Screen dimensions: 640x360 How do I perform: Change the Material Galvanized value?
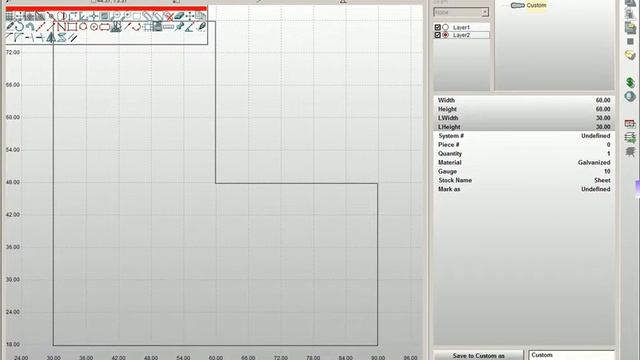click(594, 162)
